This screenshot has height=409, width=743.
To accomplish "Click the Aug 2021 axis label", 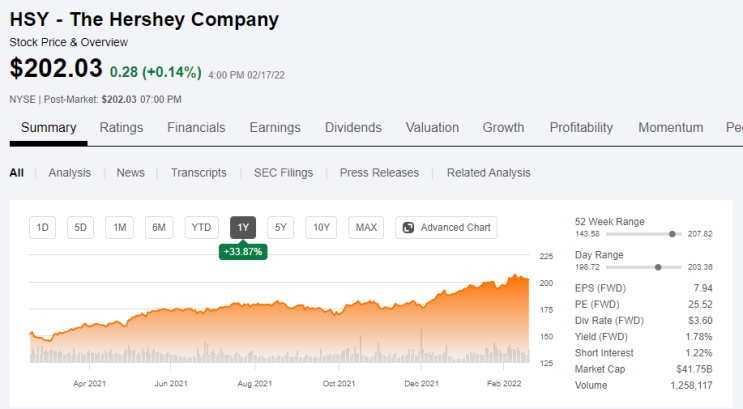I will pos(254,383).
